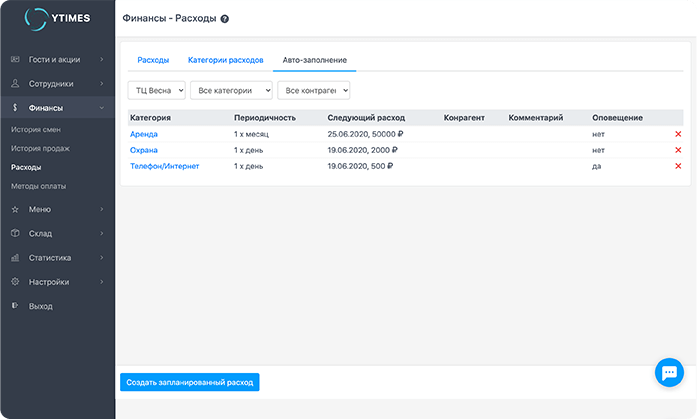Open the ТЦ Весна location dropdown
This screenshot has width=697, height=419.
coord(157,90)
